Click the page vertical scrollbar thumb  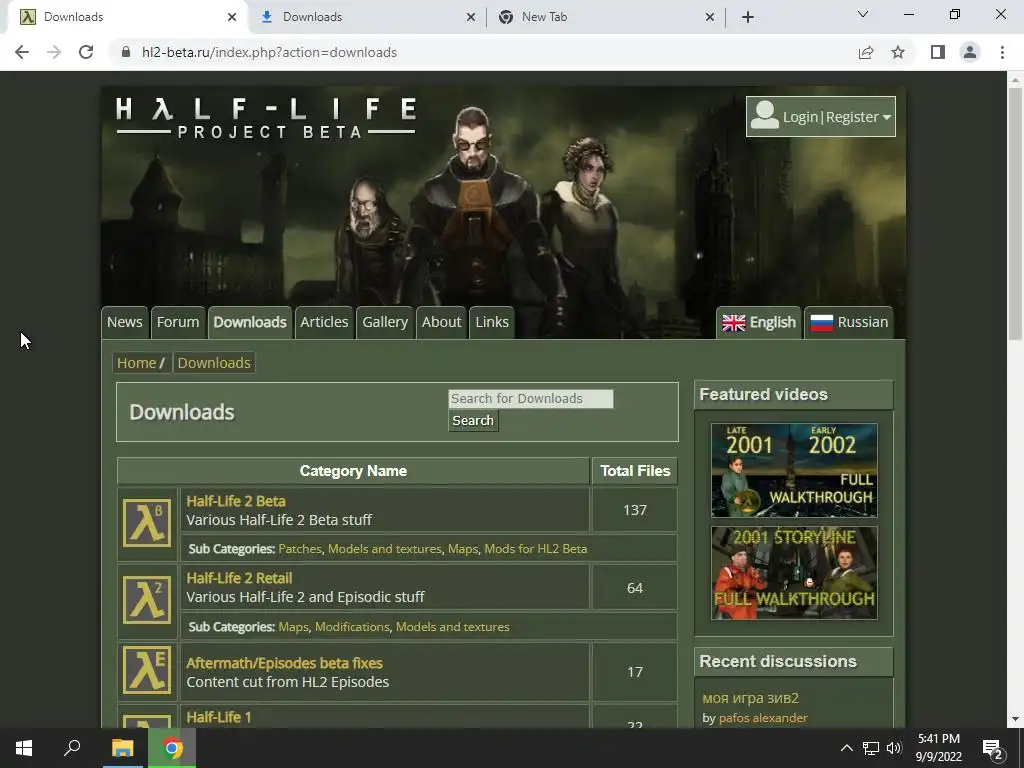click(x=1015, y=214)
